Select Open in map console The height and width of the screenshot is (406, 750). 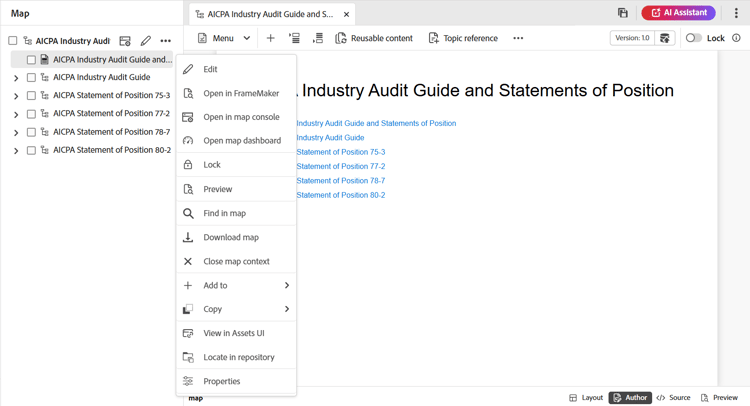point(241,117)
